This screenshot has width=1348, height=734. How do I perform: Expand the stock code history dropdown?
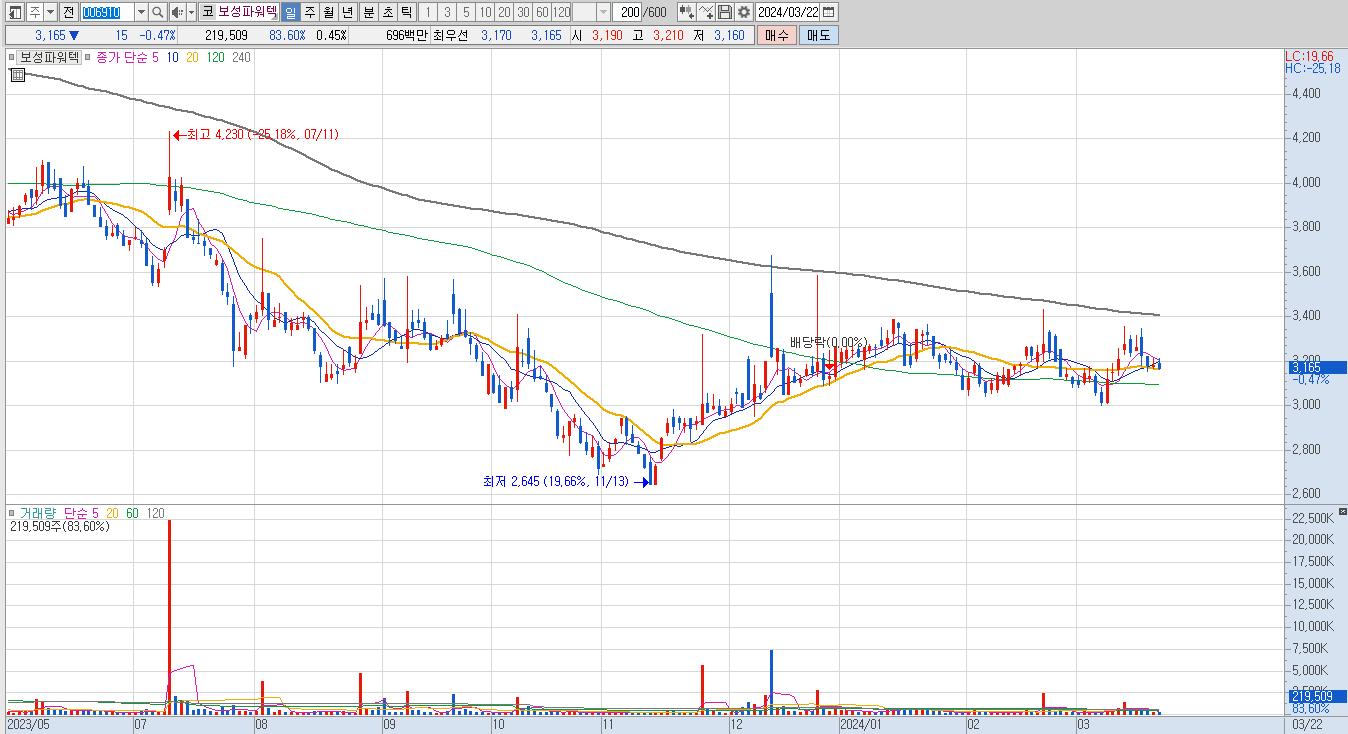coord(140,12)
